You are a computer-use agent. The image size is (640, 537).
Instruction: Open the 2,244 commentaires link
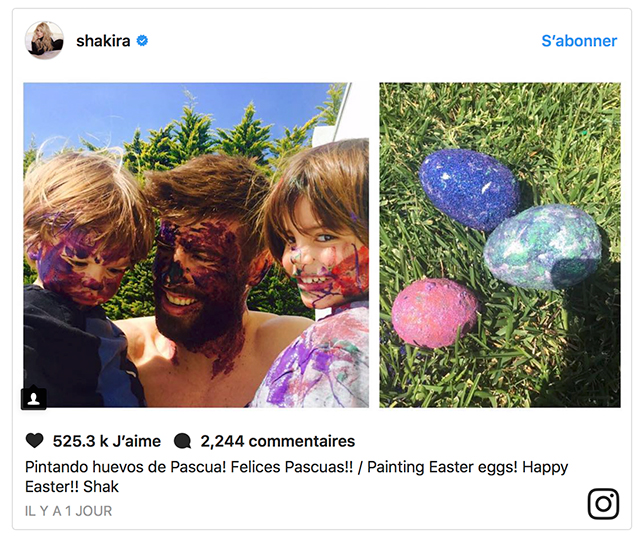tap(278, 441)
